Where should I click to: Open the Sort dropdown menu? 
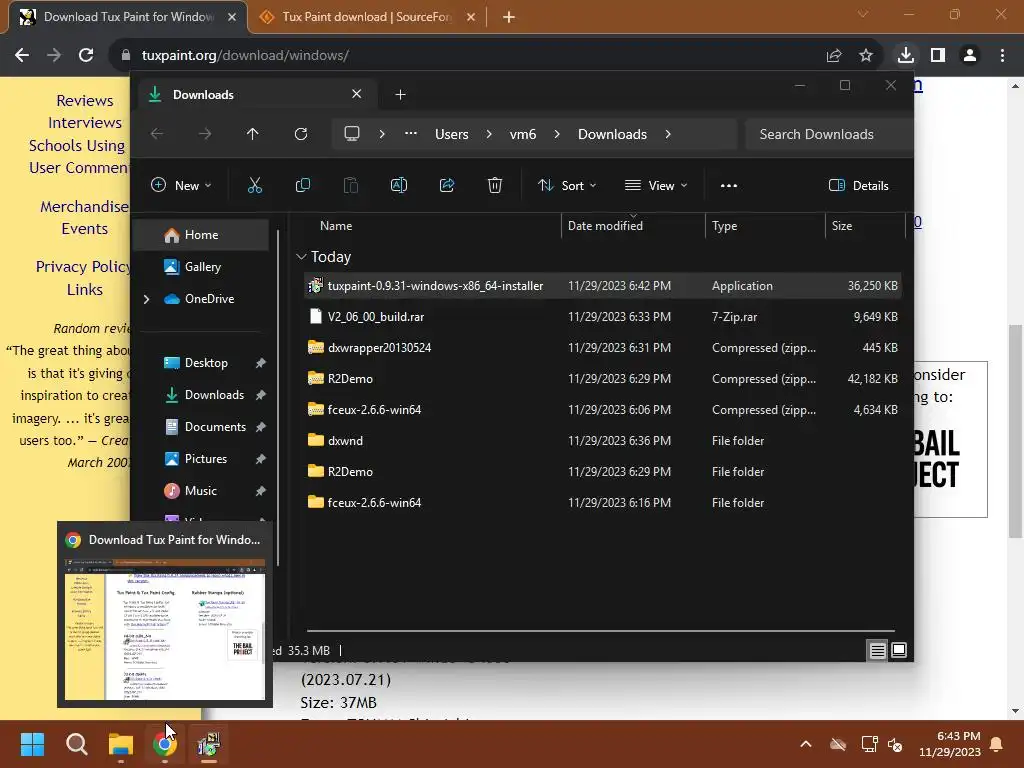point(567,185)
